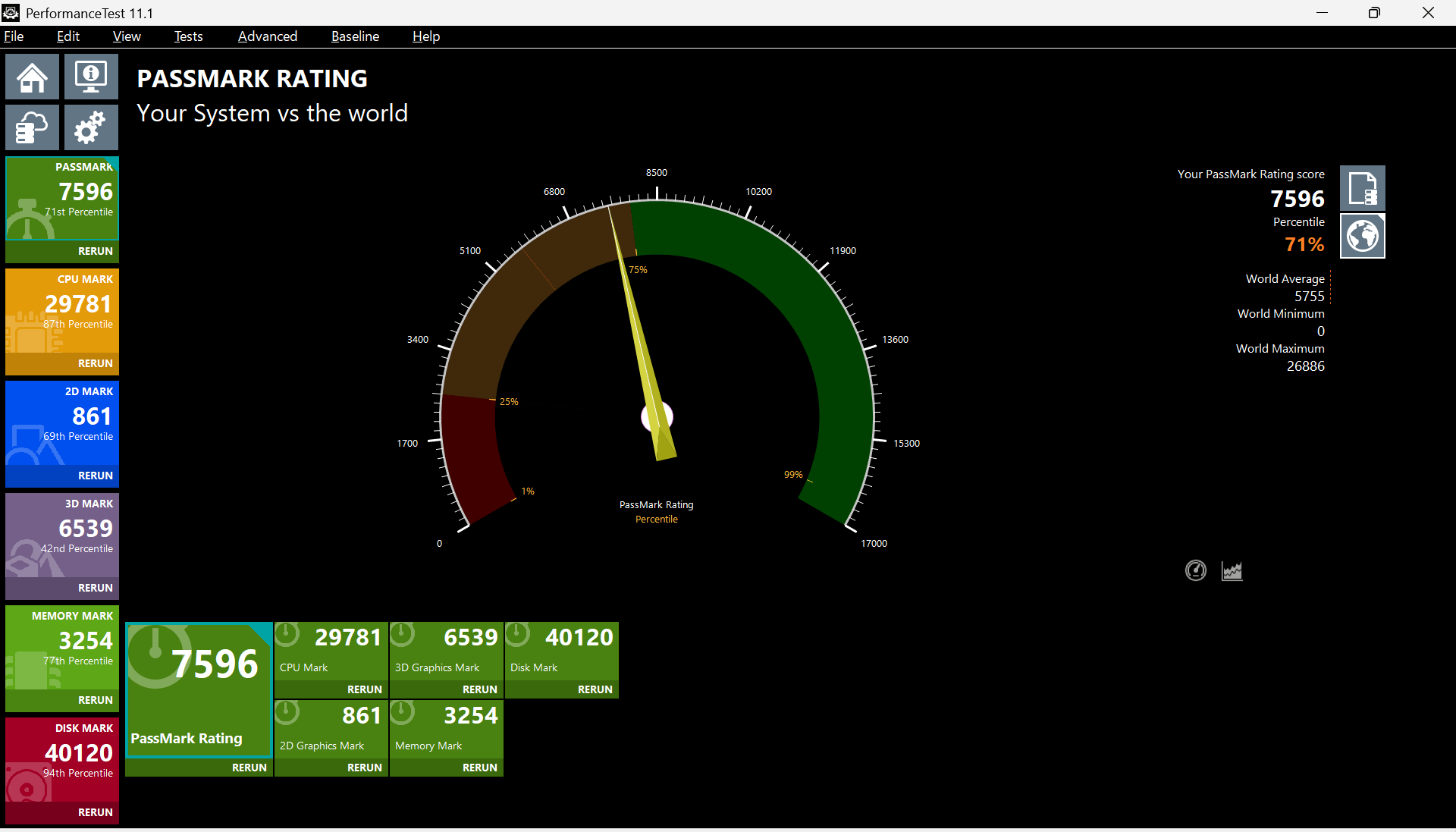Open the Baseline menu
Viewport: 1456px width, 832px height.
click(x=355, y=36)
